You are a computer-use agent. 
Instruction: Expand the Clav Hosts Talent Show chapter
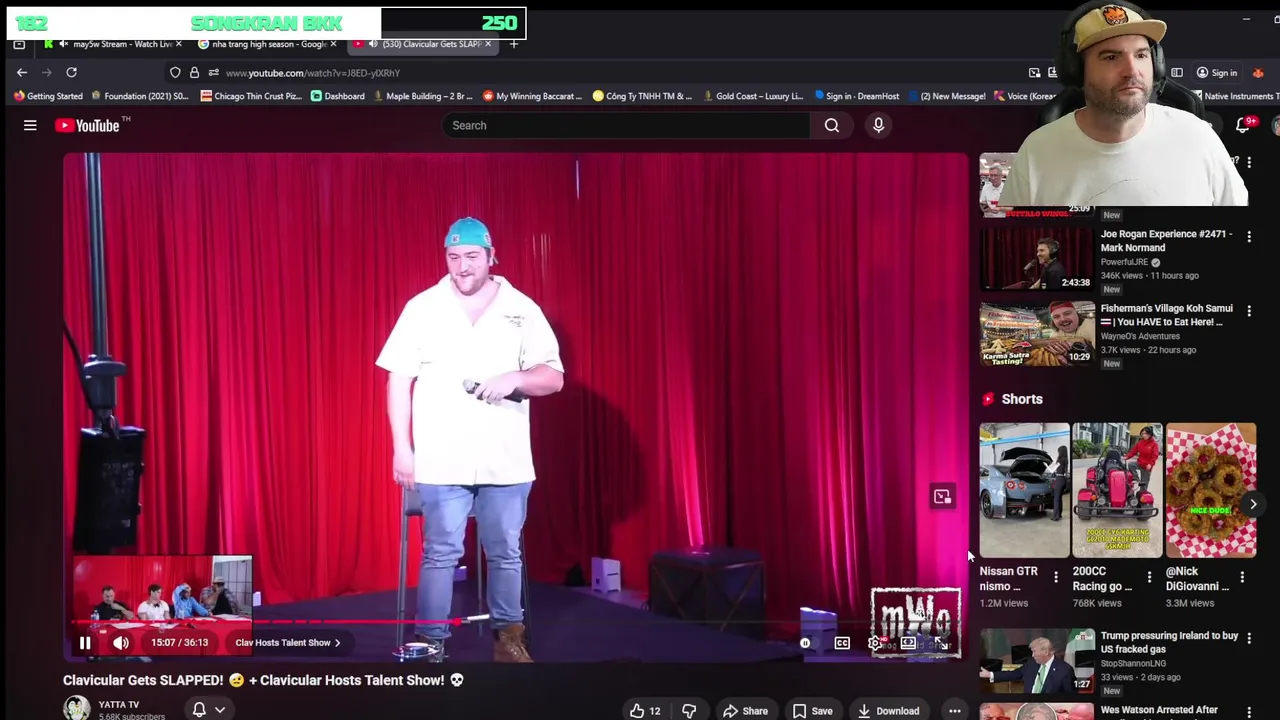point(288,643)
